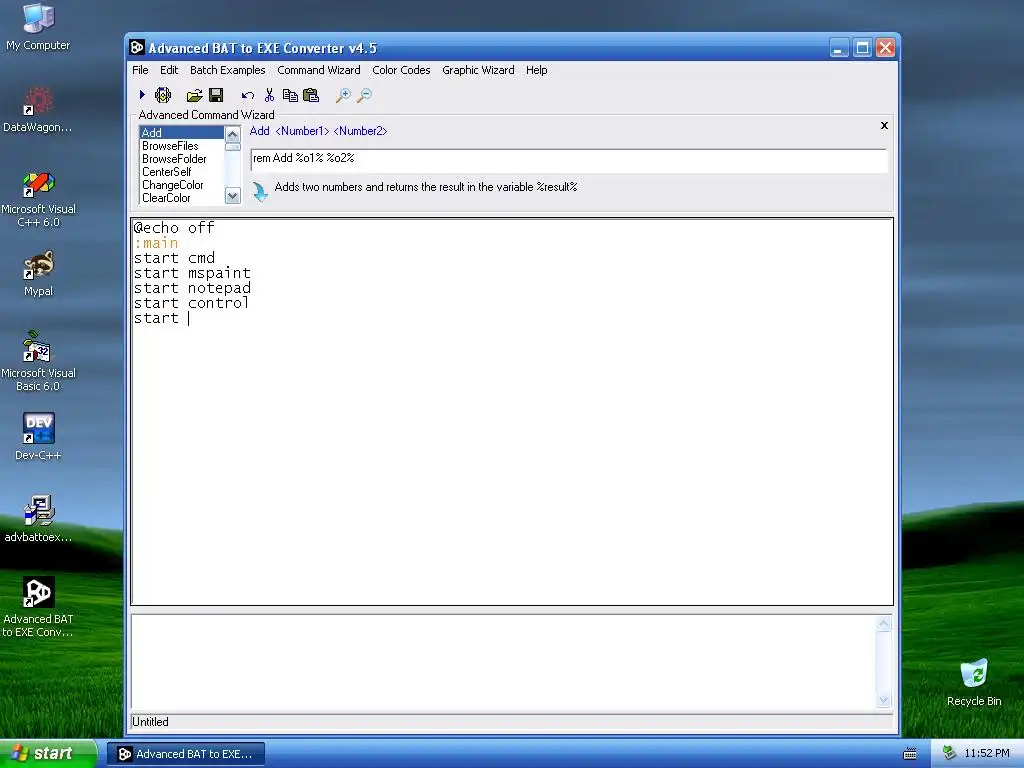Select the My Computer desktop icon
The width and height of the screenshot is (1024, 768).
pos(38,27)
